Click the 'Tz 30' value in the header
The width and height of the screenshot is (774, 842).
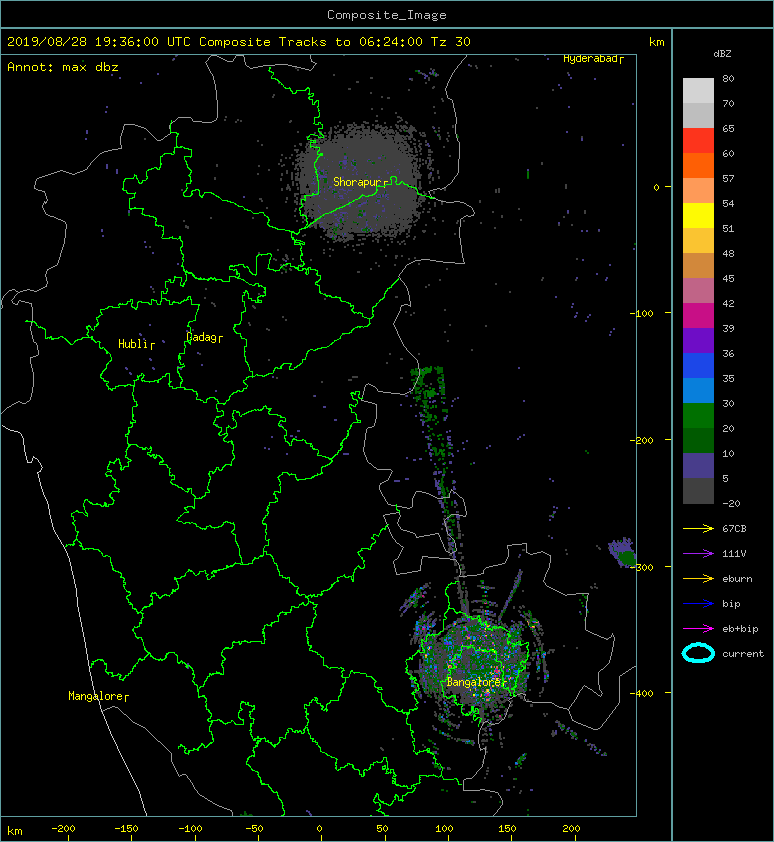[451, 42]
